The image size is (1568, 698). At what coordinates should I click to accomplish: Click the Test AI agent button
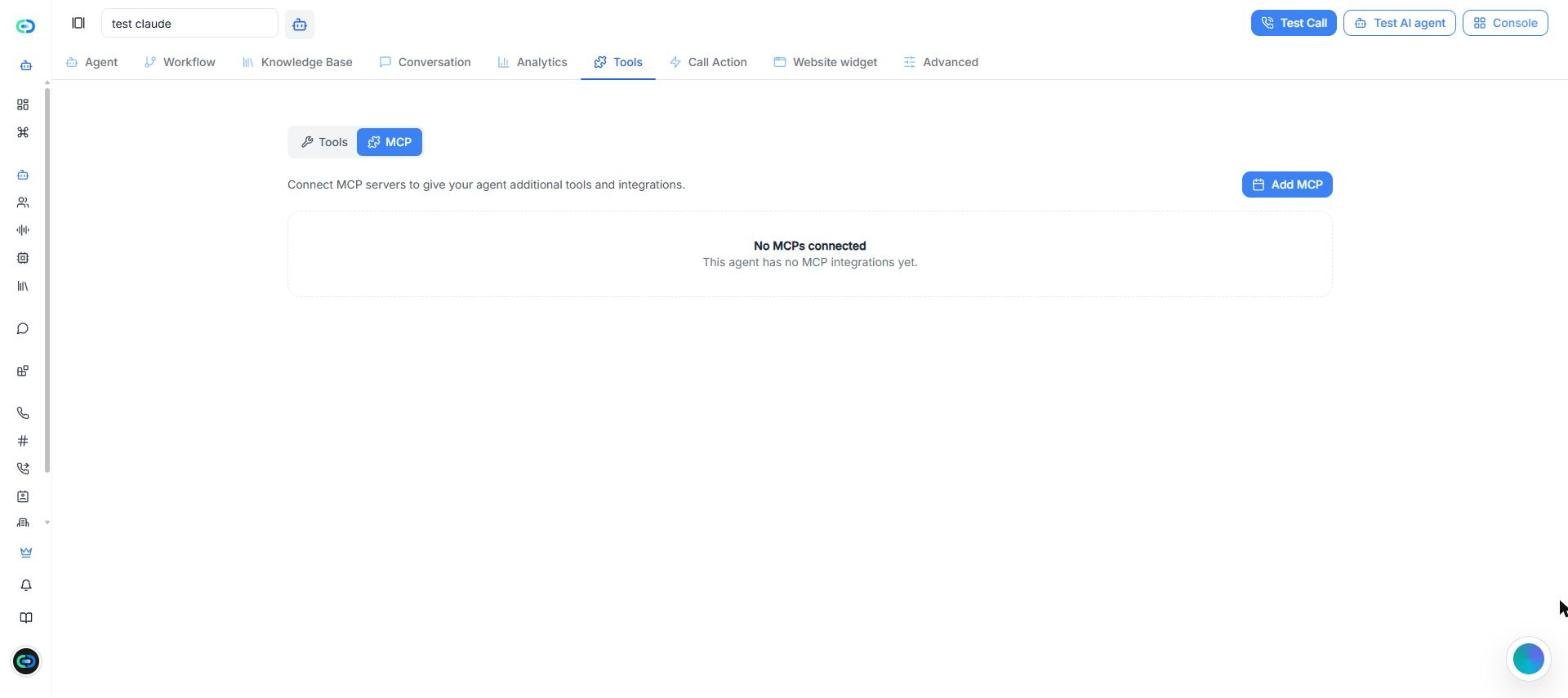(x=1399, y=23)
